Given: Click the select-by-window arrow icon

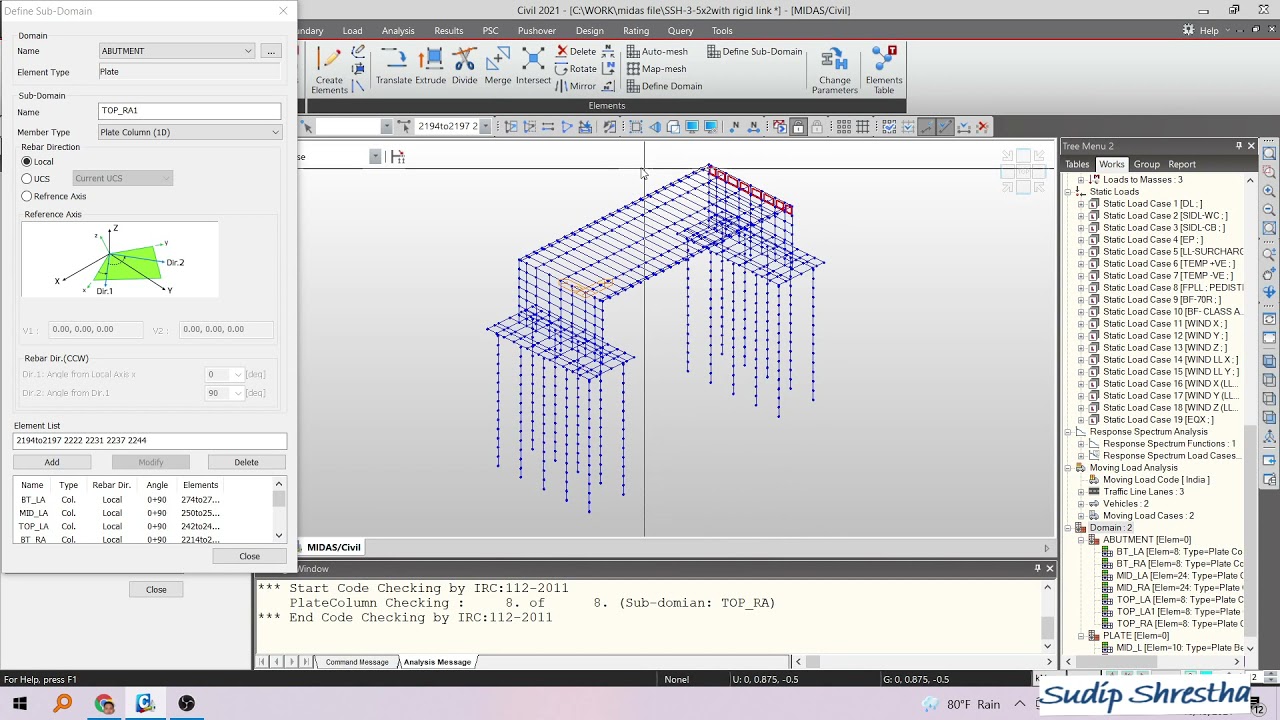Looking at the screenshot, I should pyautogui.click(x=308, y=127).
